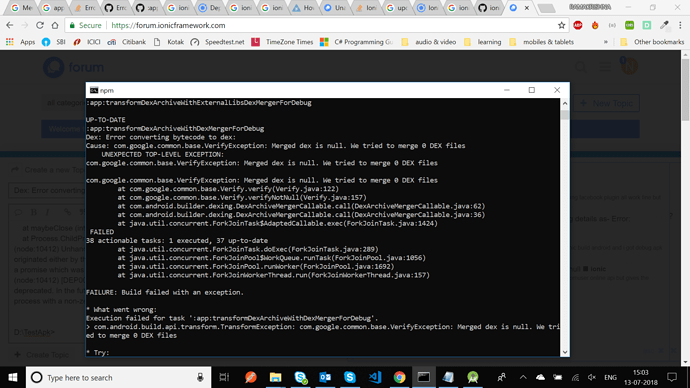Expand the Other bookmarks folder

coord(652,42)
